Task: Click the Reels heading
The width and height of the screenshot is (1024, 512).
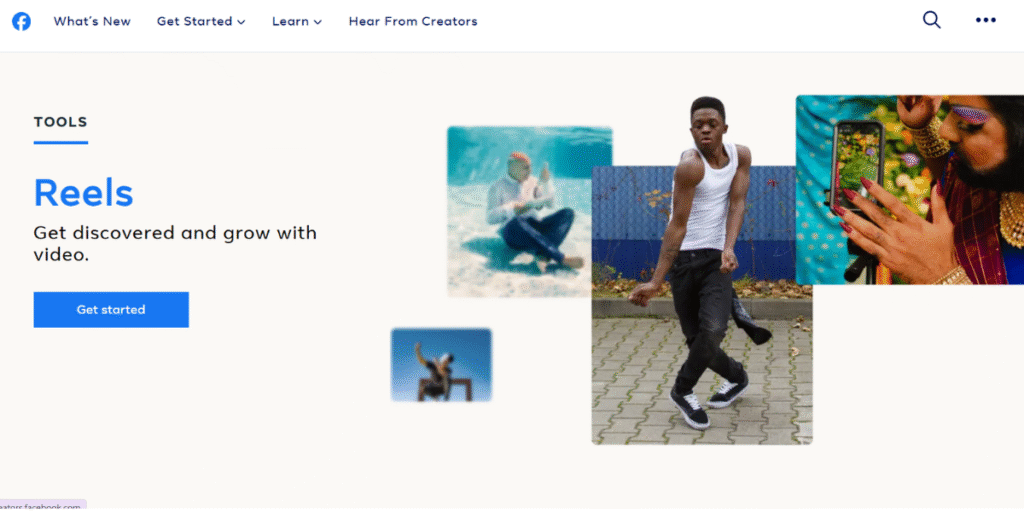Action: tap(83, 193)
